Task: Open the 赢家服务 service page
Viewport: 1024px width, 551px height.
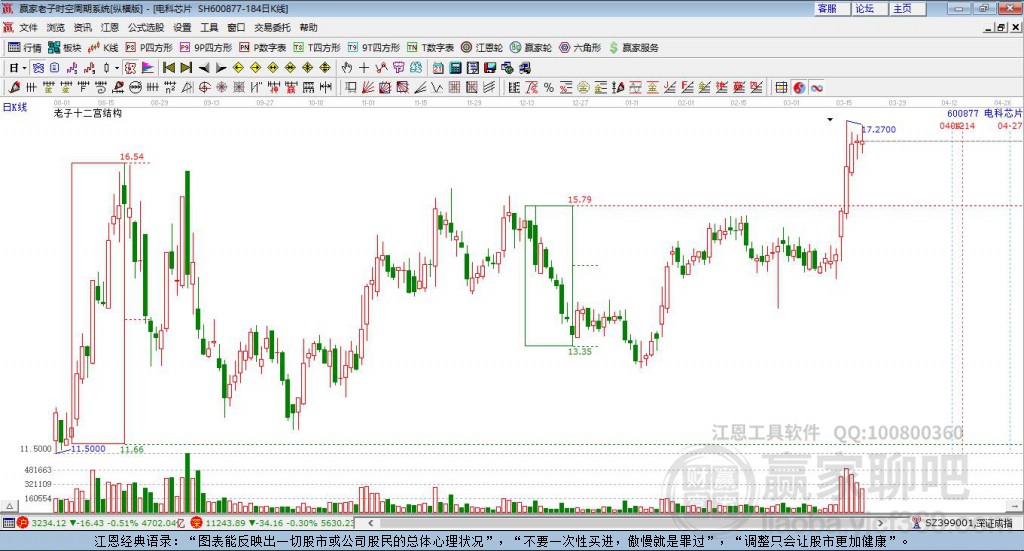Action: 634,48
